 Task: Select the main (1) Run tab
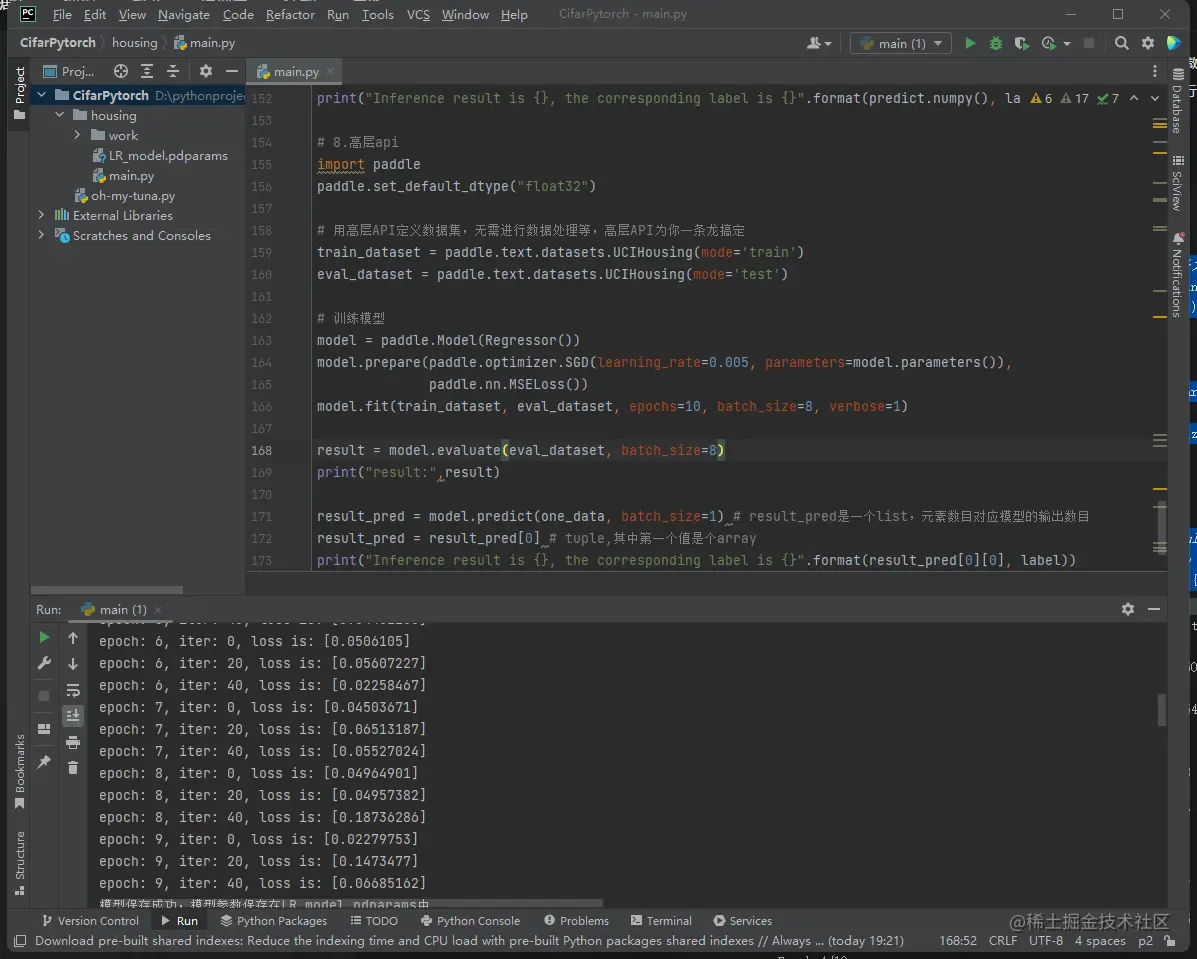click(x=121, y=609)
